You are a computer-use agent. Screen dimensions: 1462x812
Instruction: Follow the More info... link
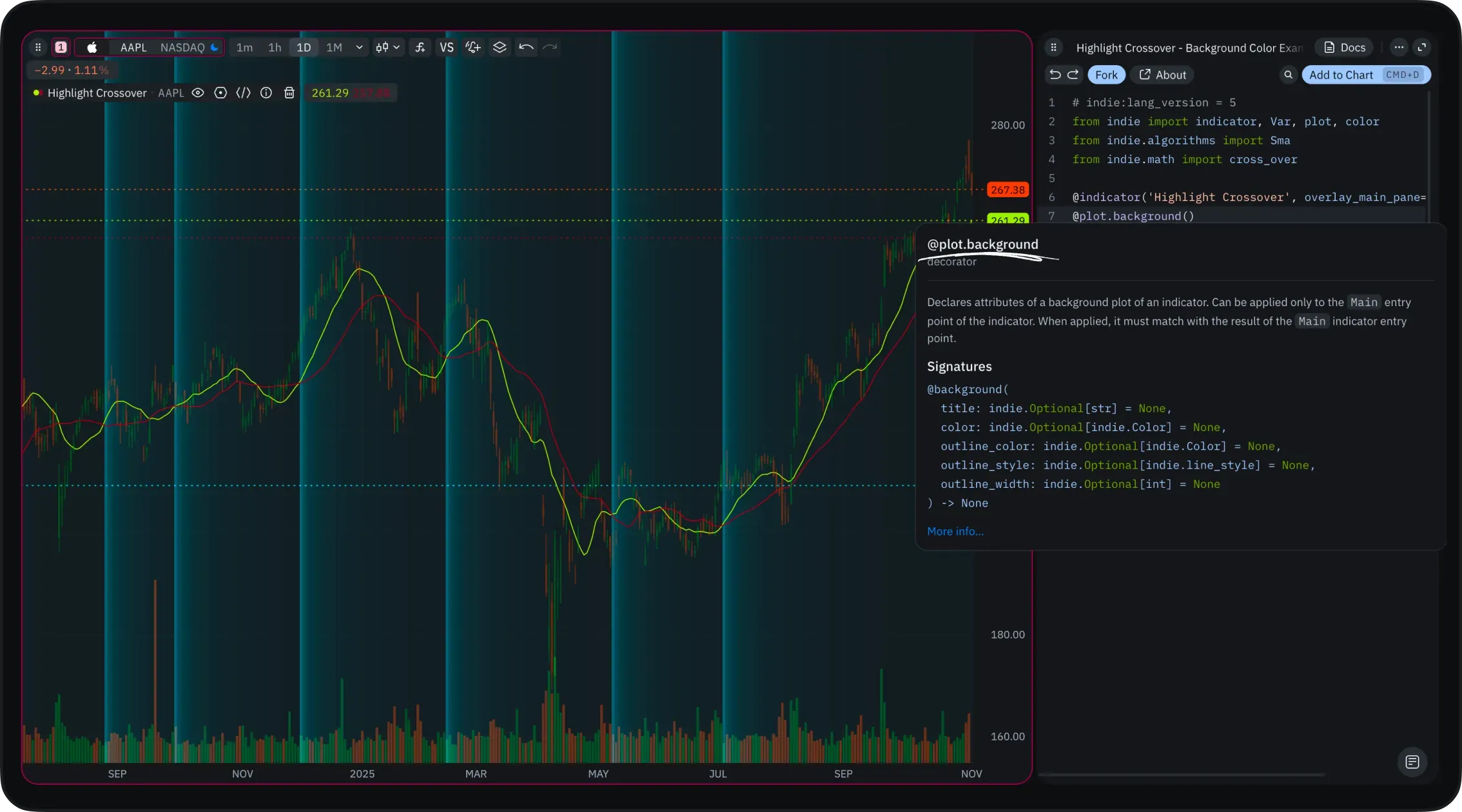[955, 532]
